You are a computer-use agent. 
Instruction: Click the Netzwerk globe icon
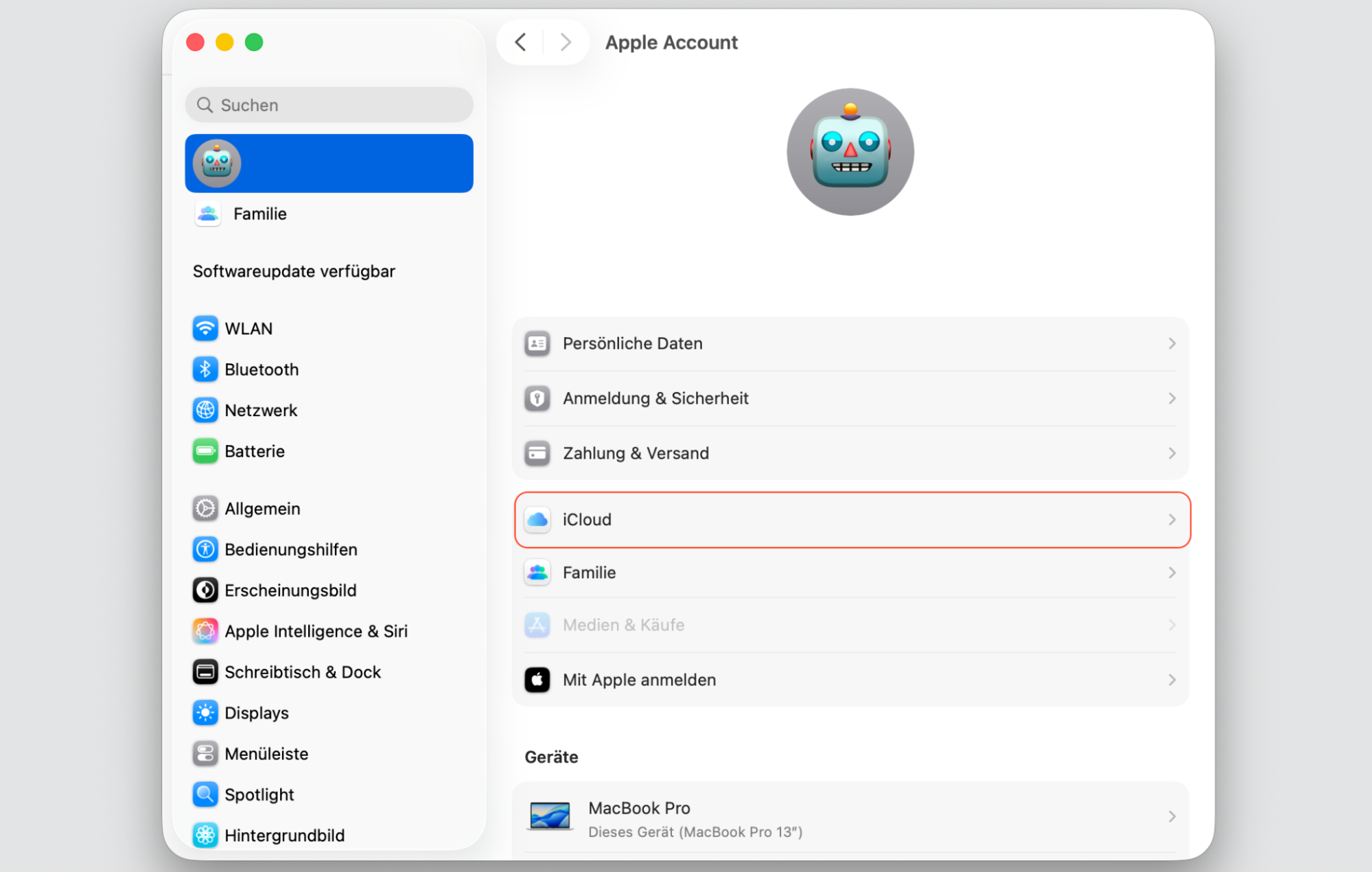[205, 410]
